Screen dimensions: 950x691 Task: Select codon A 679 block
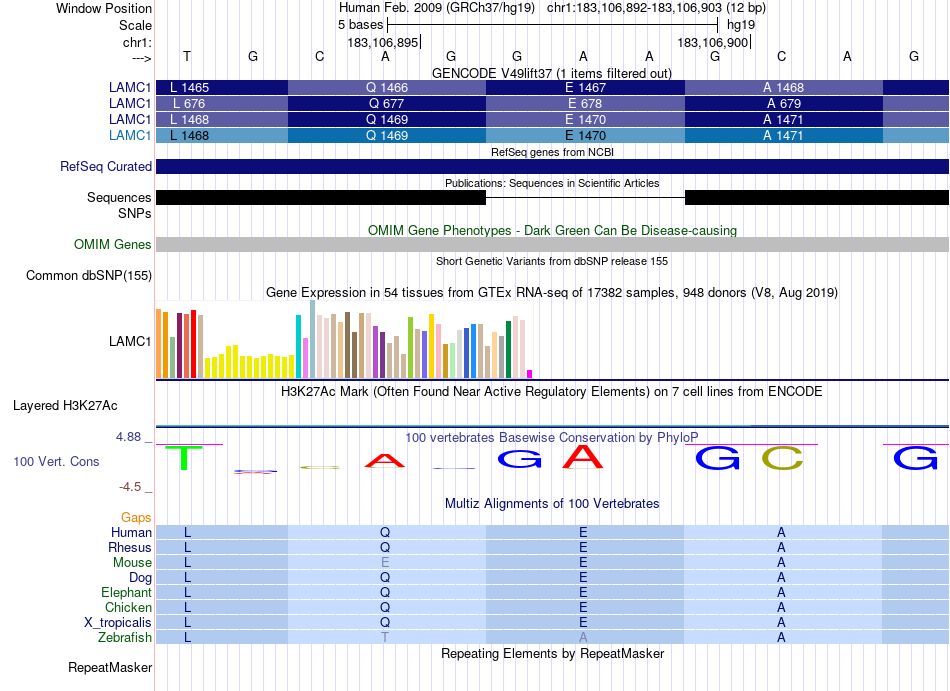[x=783, y=104]
